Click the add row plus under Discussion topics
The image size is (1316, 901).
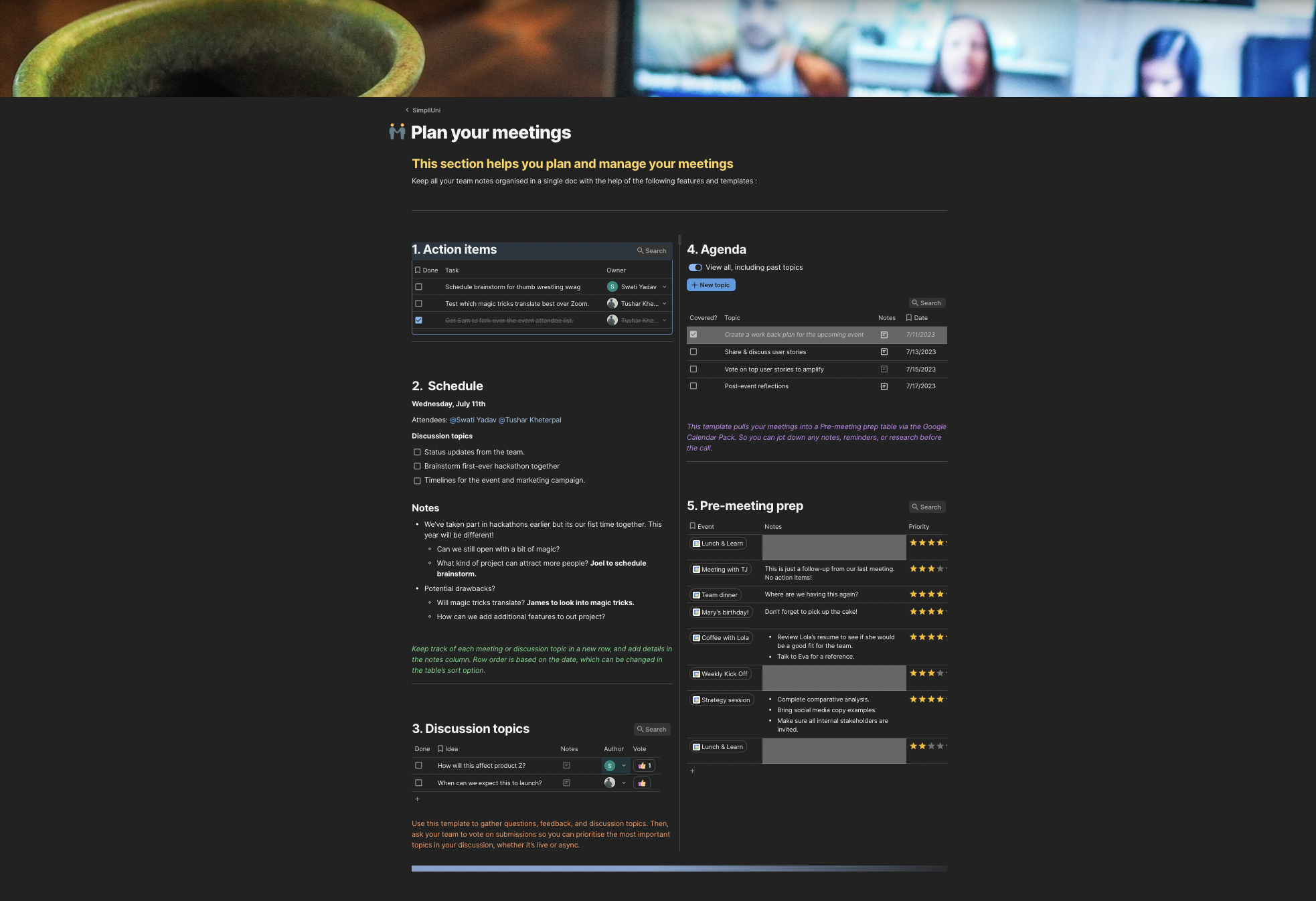tap(417, 799)
